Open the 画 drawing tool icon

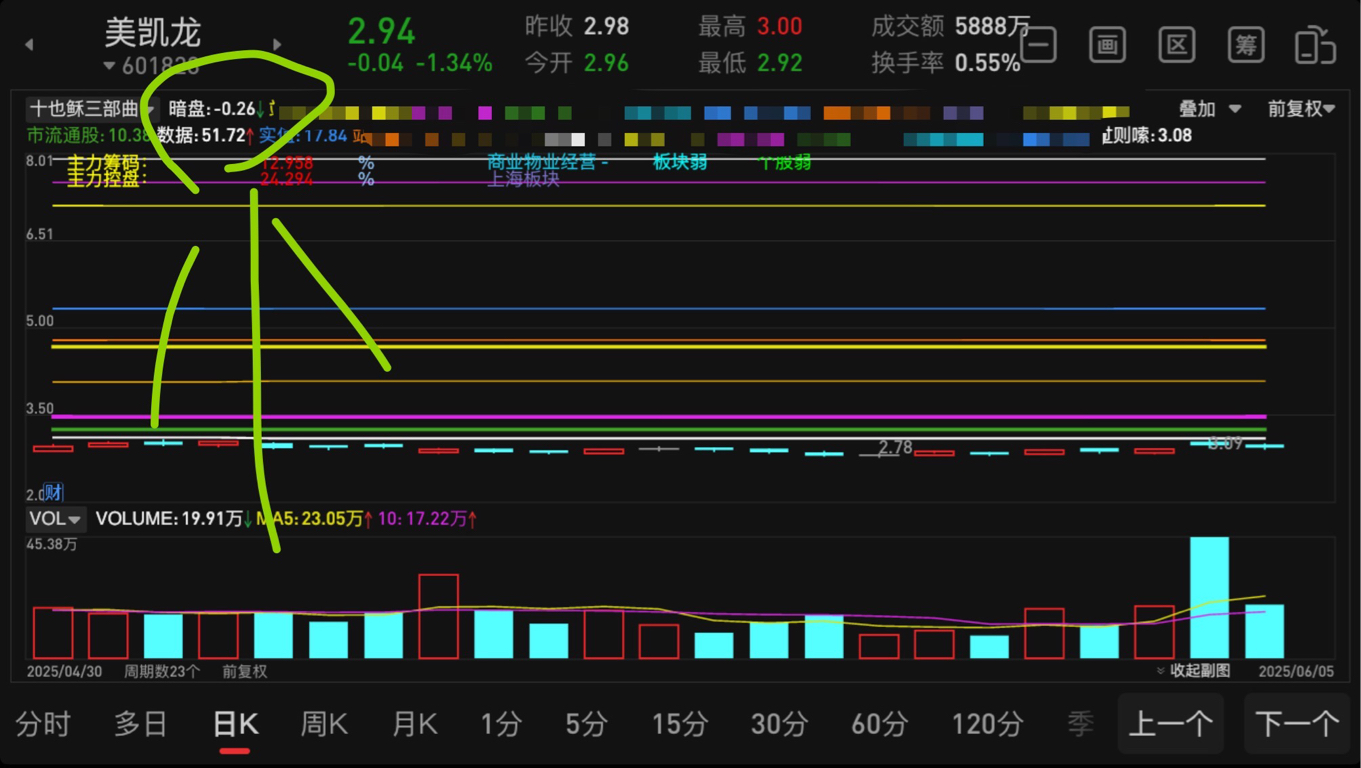pos(1107,45)
